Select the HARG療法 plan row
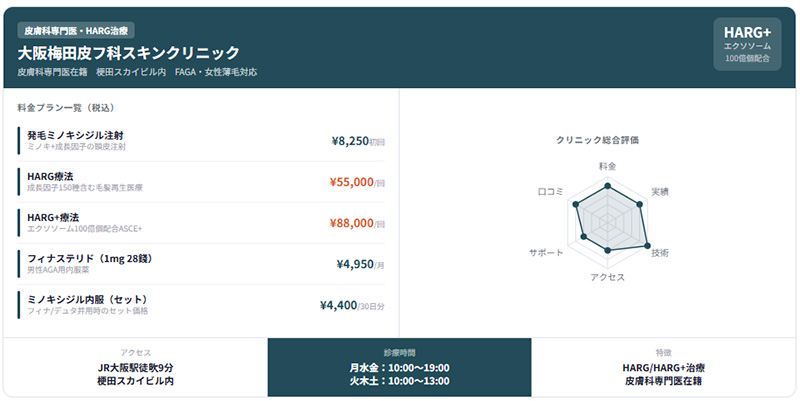Screen dimensions: 800x401 coord(200,181)
